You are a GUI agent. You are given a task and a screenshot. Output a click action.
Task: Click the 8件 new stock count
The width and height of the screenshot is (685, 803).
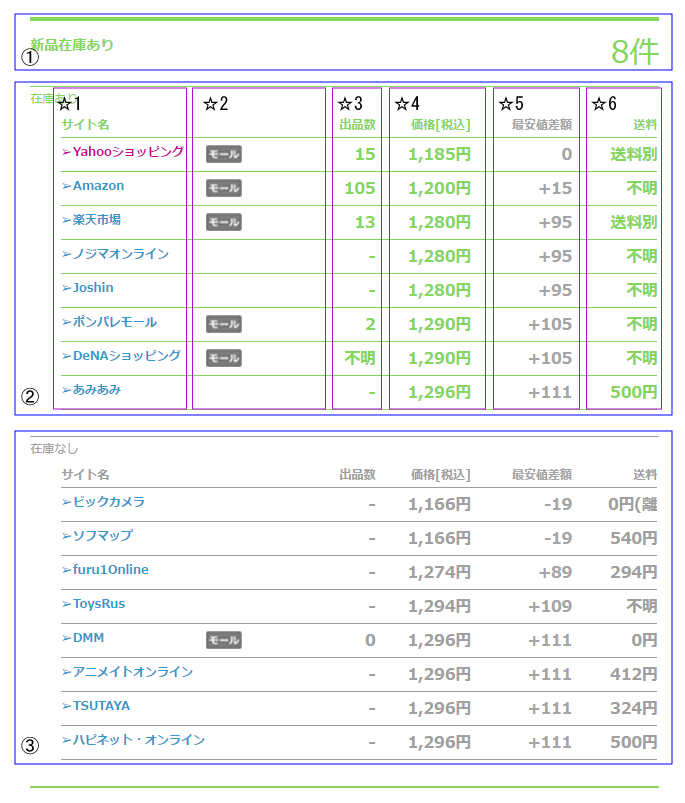635,52
